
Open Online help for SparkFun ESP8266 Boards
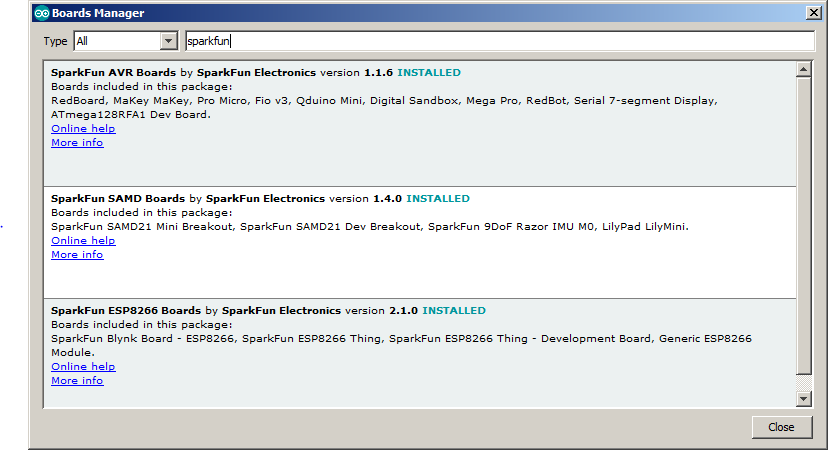(83, 367)
